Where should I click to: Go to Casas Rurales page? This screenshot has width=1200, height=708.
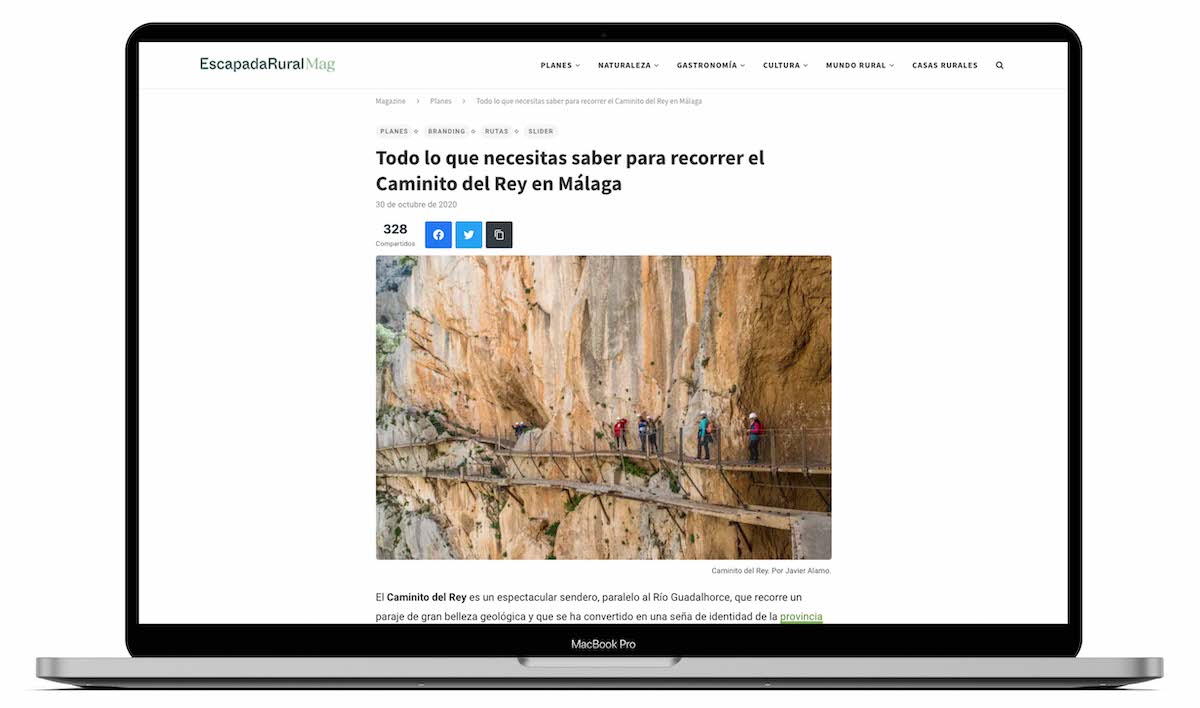pos(944,66)
